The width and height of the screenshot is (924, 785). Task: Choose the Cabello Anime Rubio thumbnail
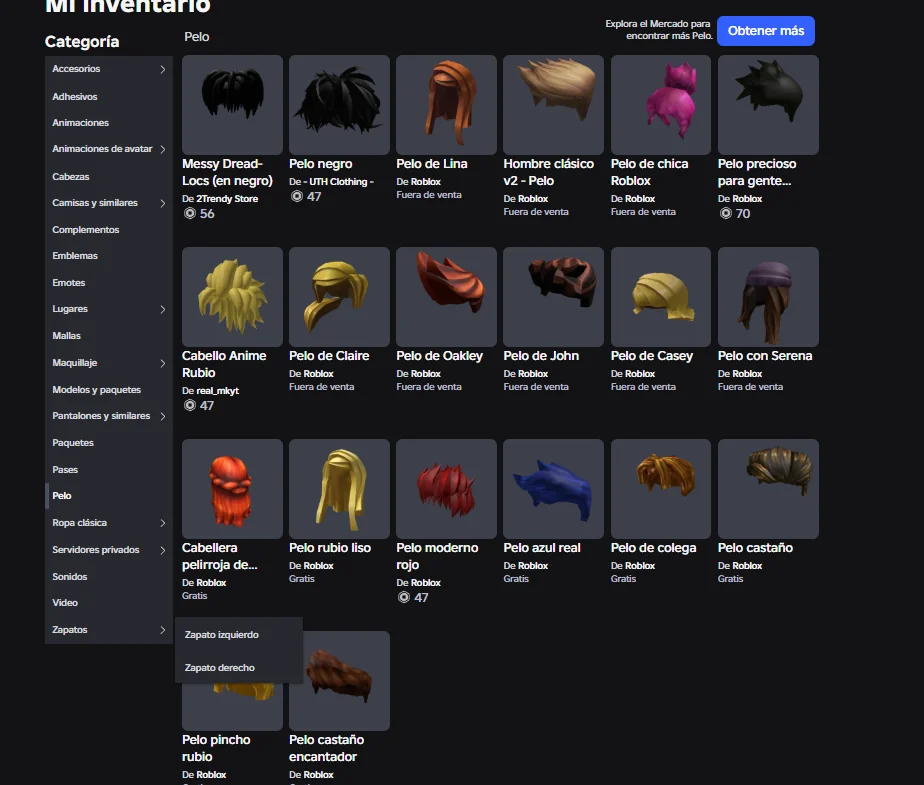point(232,297)
